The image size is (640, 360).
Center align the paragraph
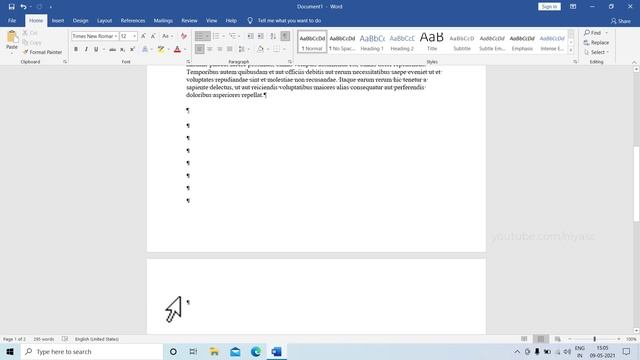coord(209,49)
